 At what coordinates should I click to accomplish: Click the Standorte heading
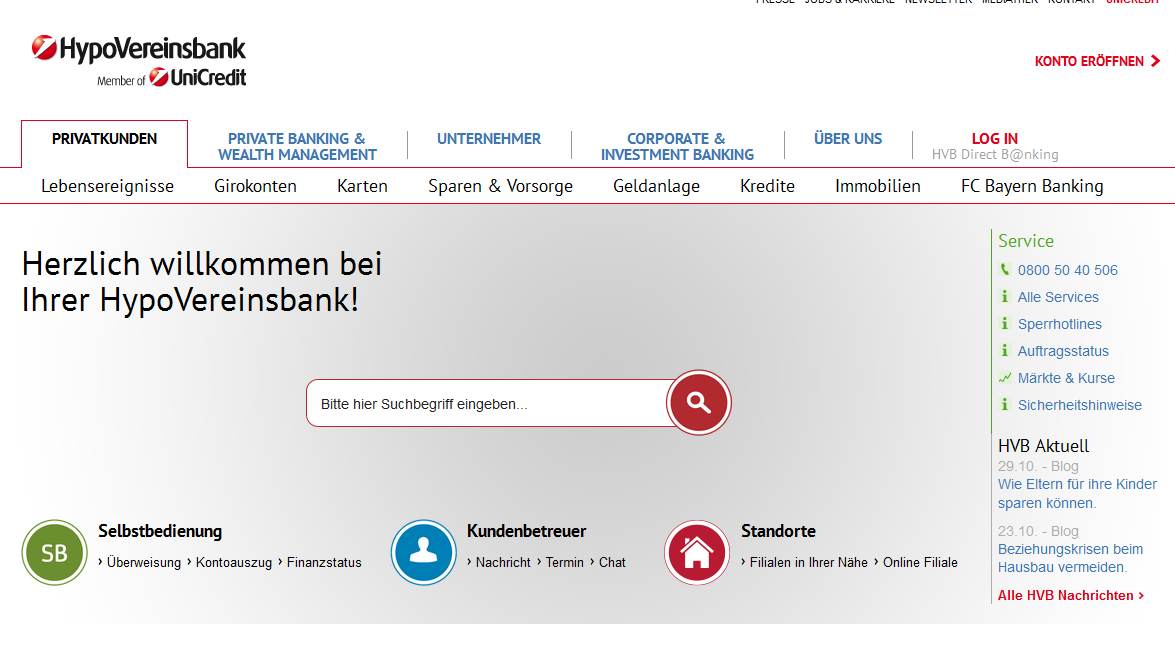pos(779,531)
